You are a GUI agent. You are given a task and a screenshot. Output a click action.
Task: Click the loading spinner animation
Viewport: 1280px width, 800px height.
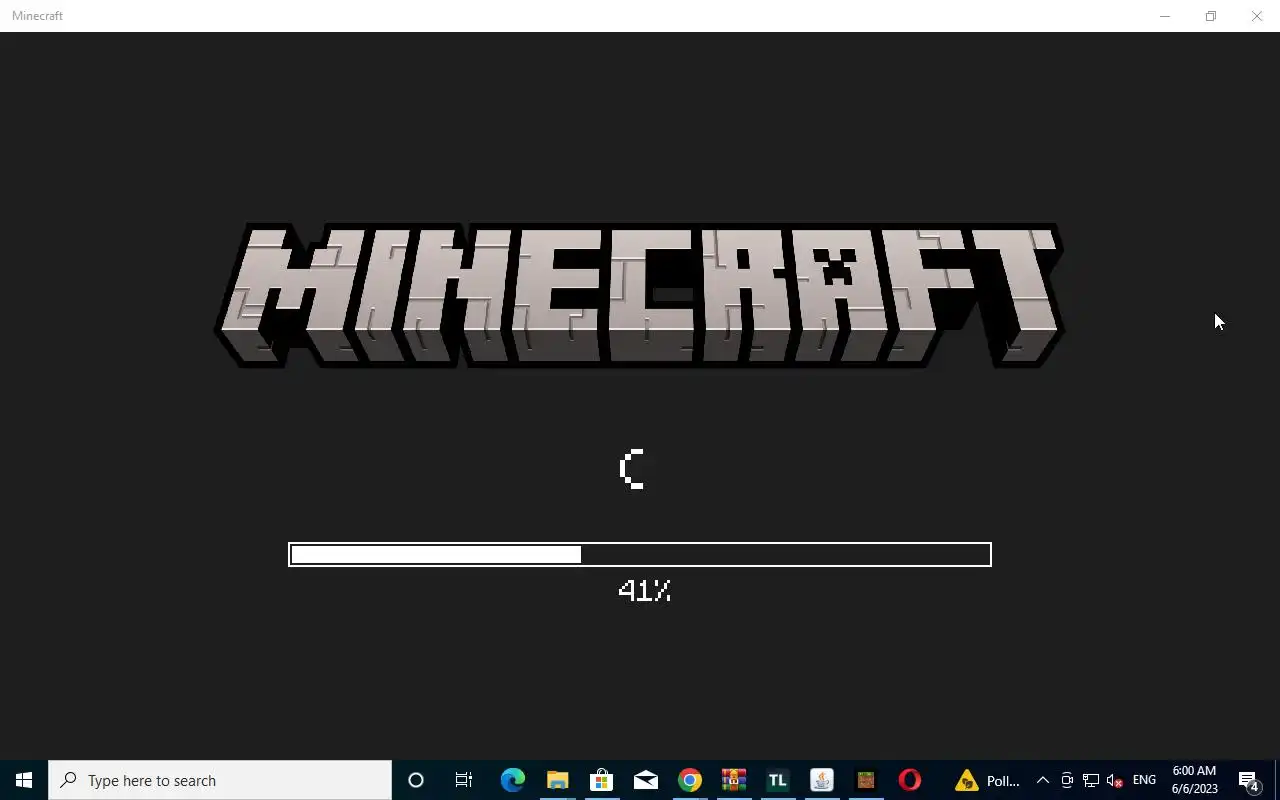click(x=632, y=469)
